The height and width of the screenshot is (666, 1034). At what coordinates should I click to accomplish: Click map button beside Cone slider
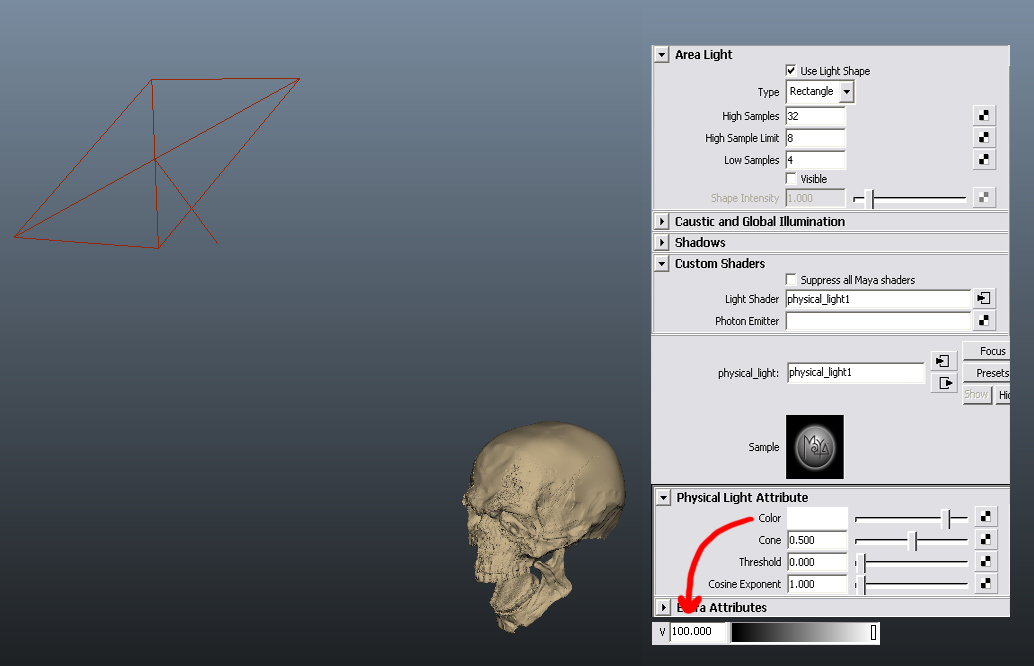click(985, 539)
